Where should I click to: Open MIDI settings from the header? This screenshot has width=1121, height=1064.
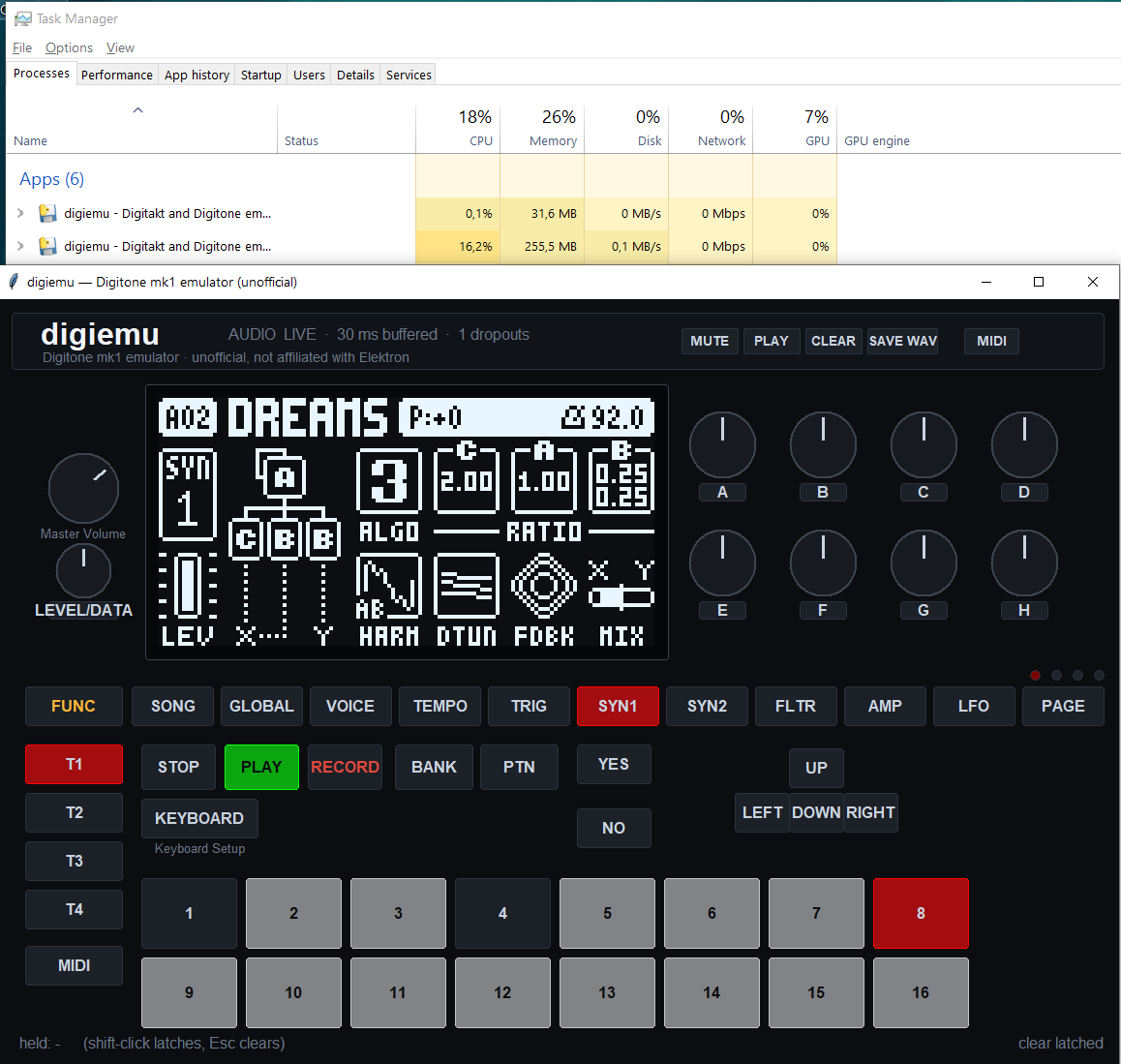pyautogui.click(x=991, y=341)
